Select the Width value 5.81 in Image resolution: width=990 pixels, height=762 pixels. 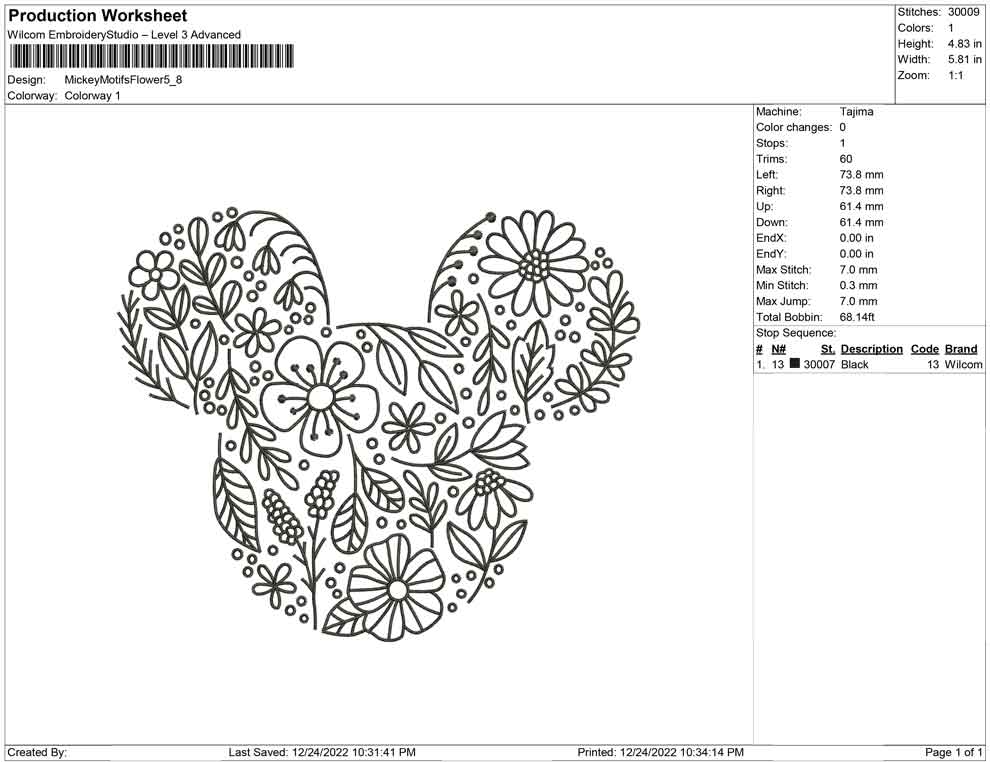[x=965, y=59]
